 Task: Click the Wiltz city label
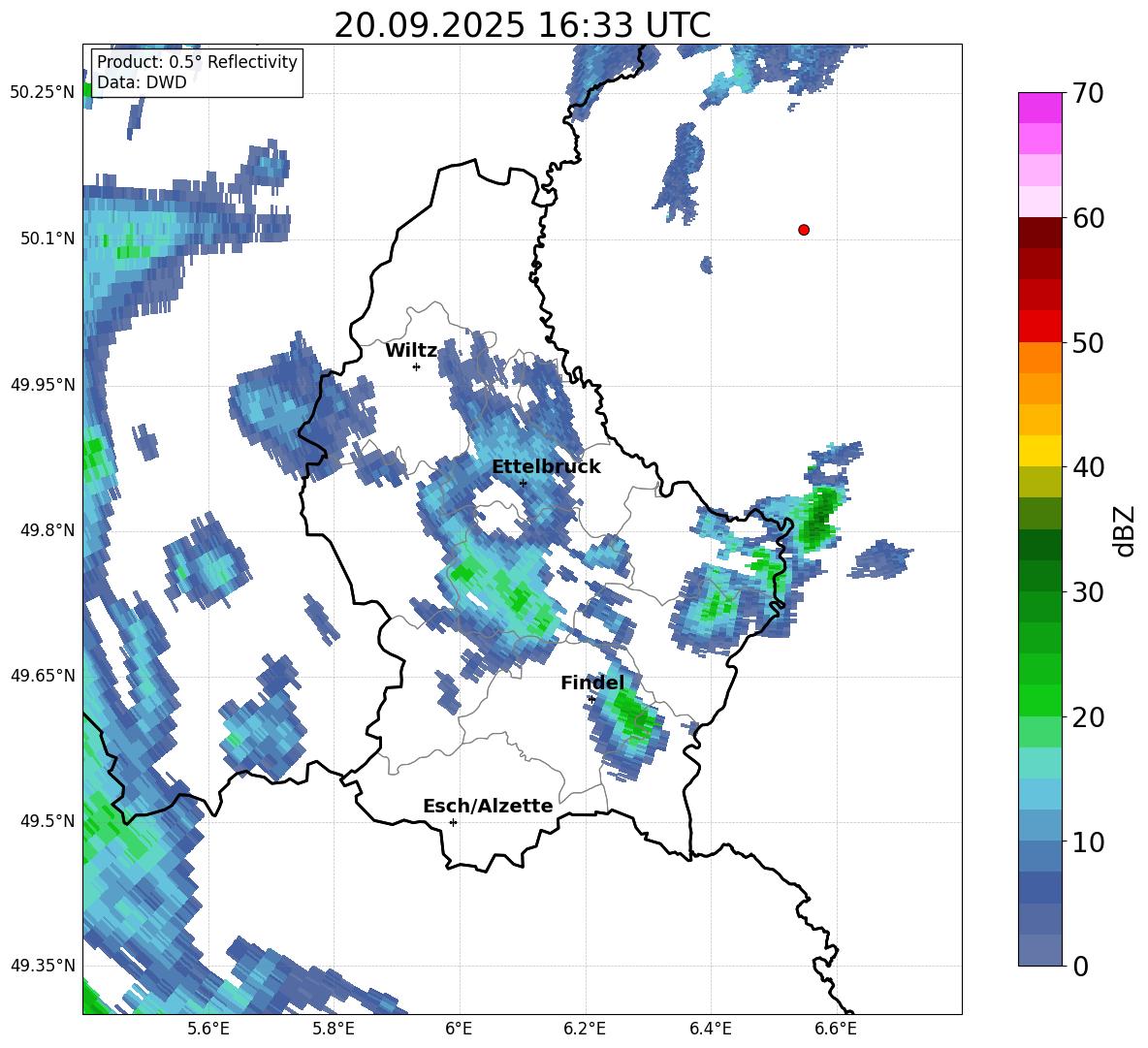(411, 351)
